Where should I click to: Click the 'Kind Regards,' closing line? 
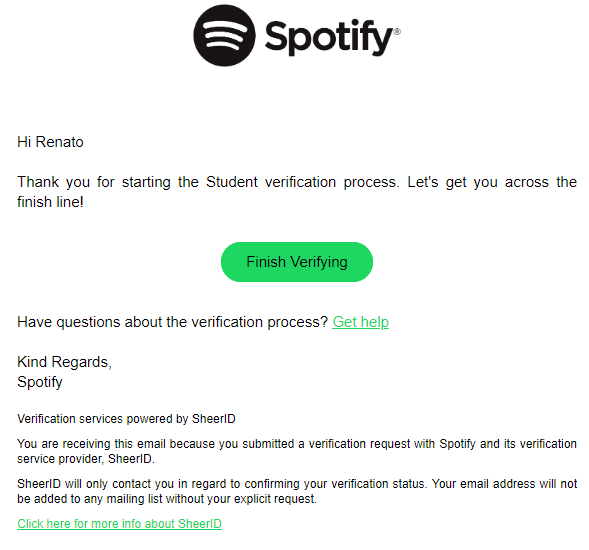tap(65, 362)
